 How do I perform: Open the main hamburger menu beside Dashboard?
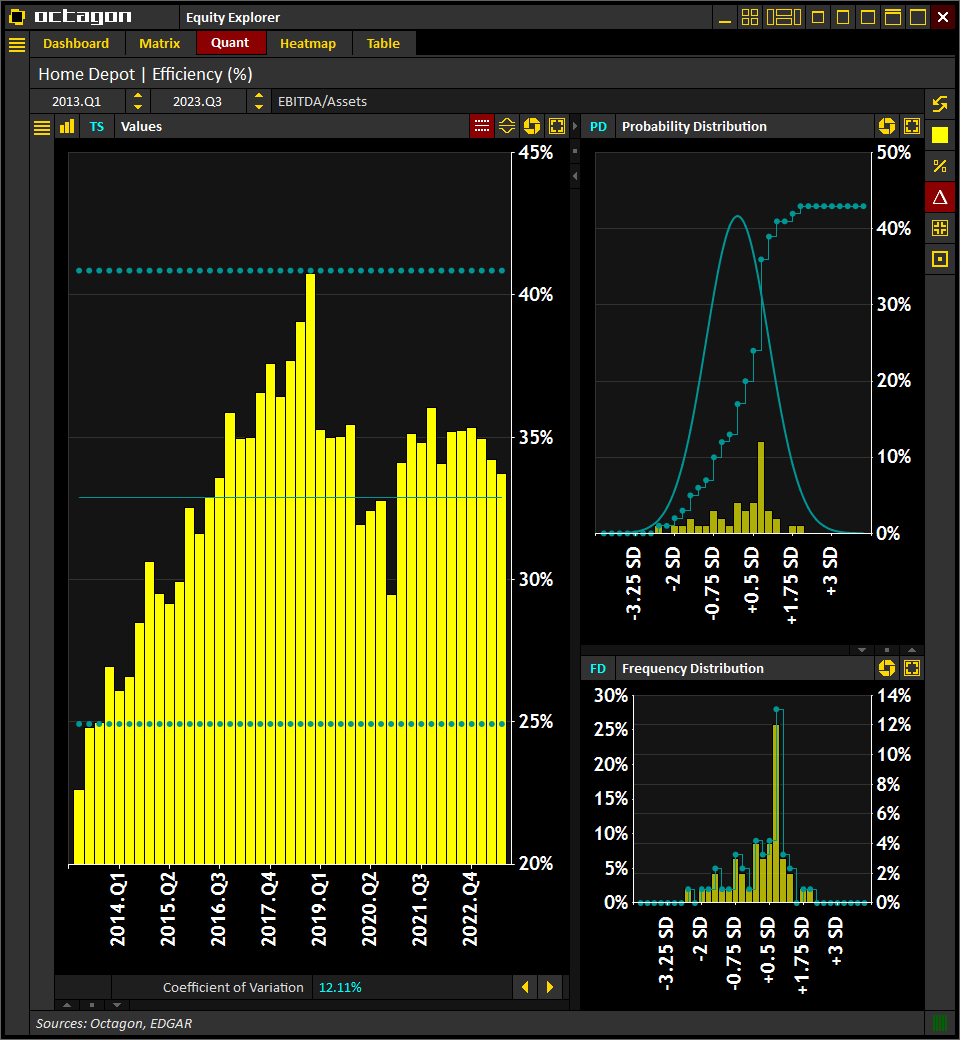(17, 44)
